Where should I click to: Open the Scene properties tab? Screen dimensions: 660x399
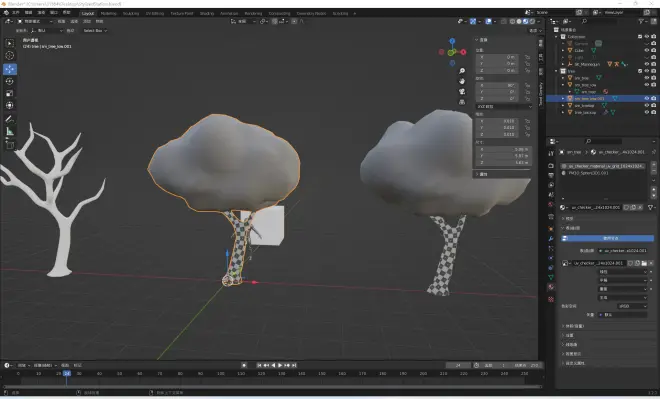pyautogui.click(x=551, y=194)
